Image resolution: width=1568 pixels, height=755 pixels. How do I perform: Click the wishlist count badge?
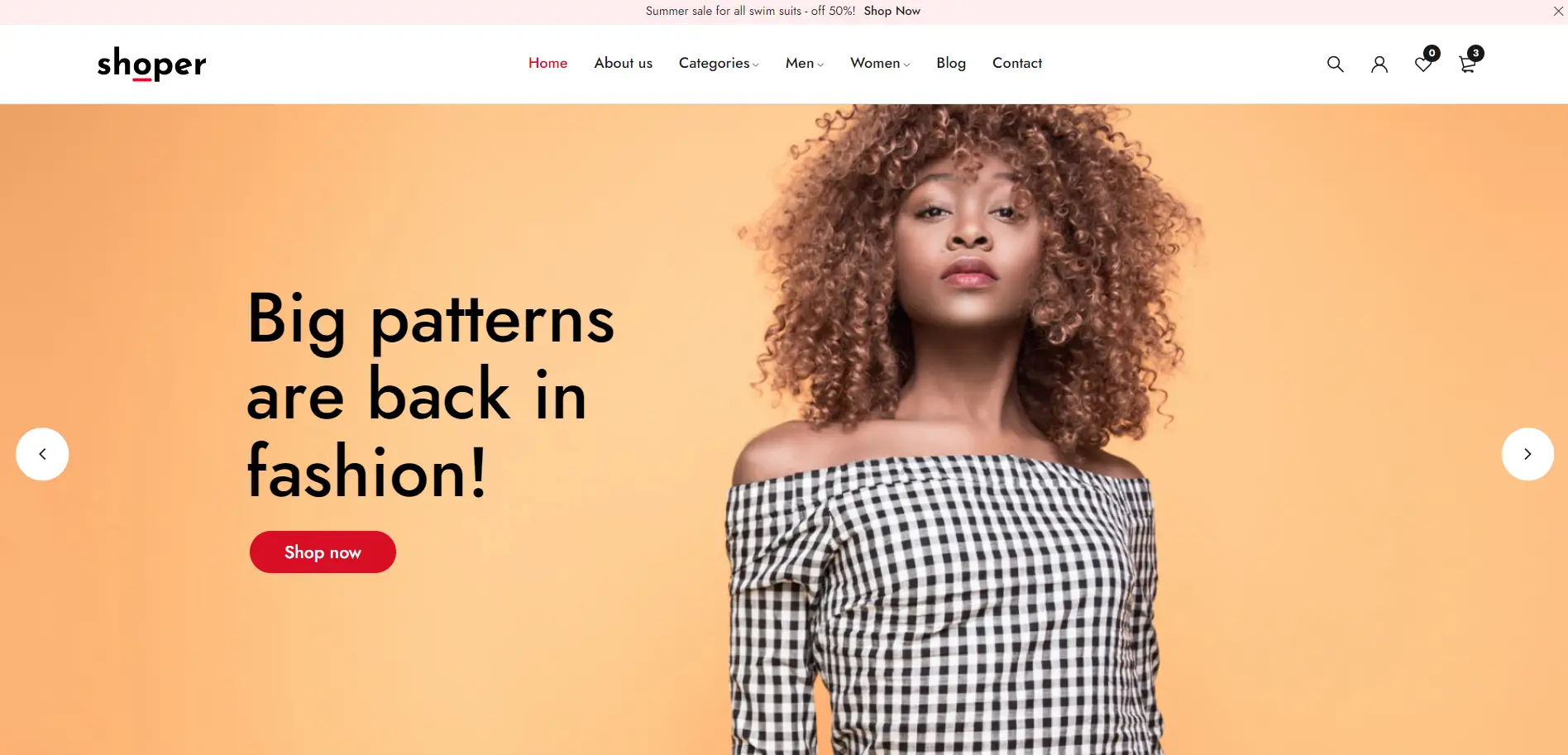coord(1432,53)
